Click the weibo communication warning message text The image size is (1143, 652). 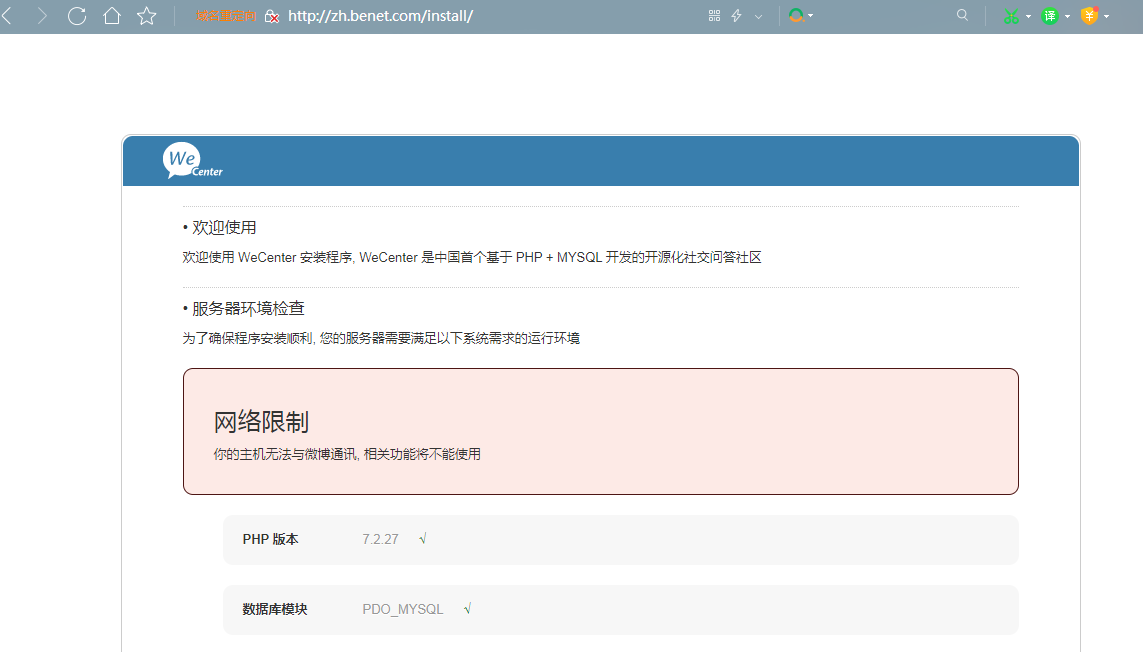[347, 454]
